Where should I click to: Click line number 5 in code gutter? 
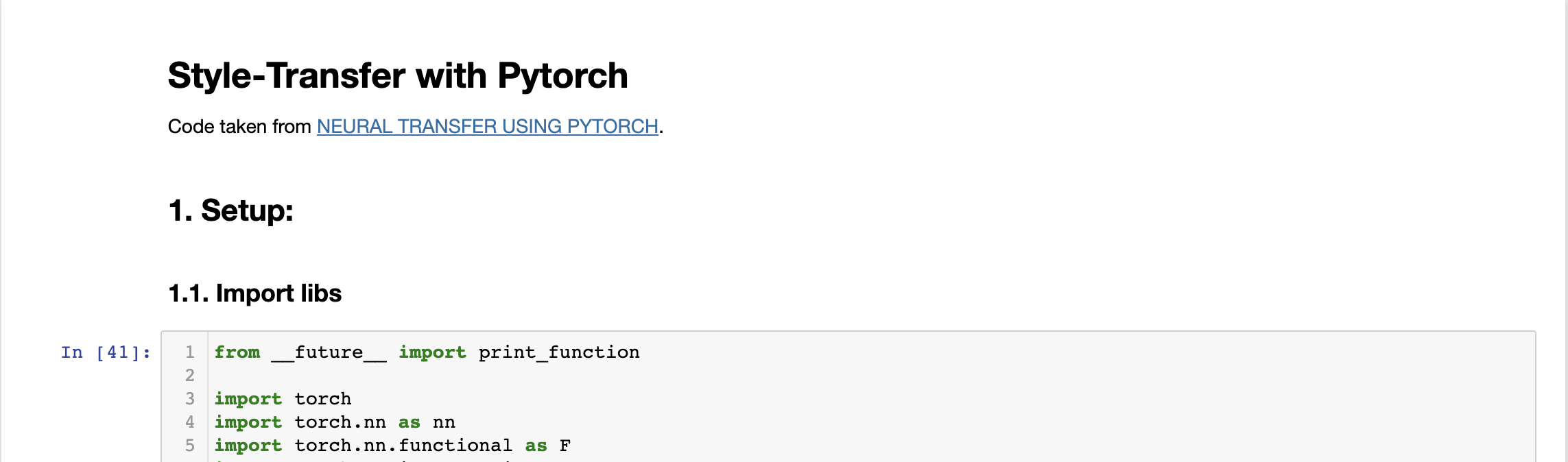(x=190, y=446)
